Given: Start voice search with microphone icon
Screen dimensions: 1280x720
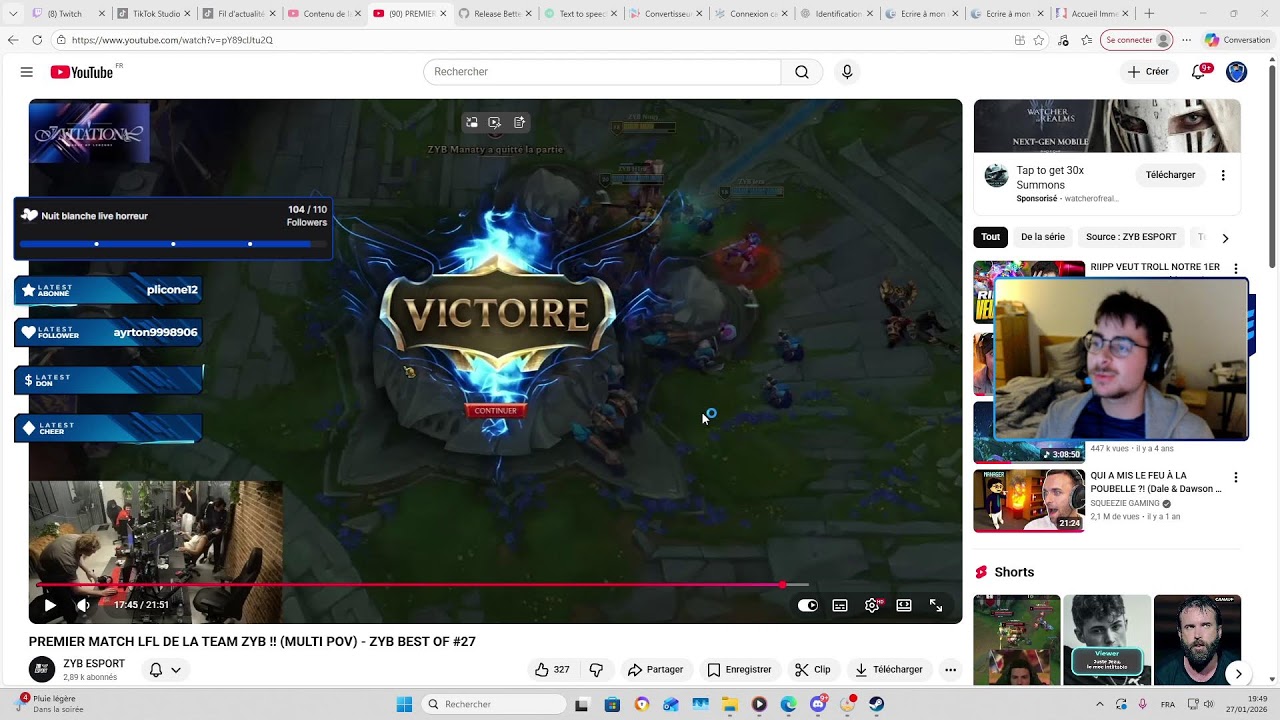Looking at the screenshot, I should coord(847,72).
